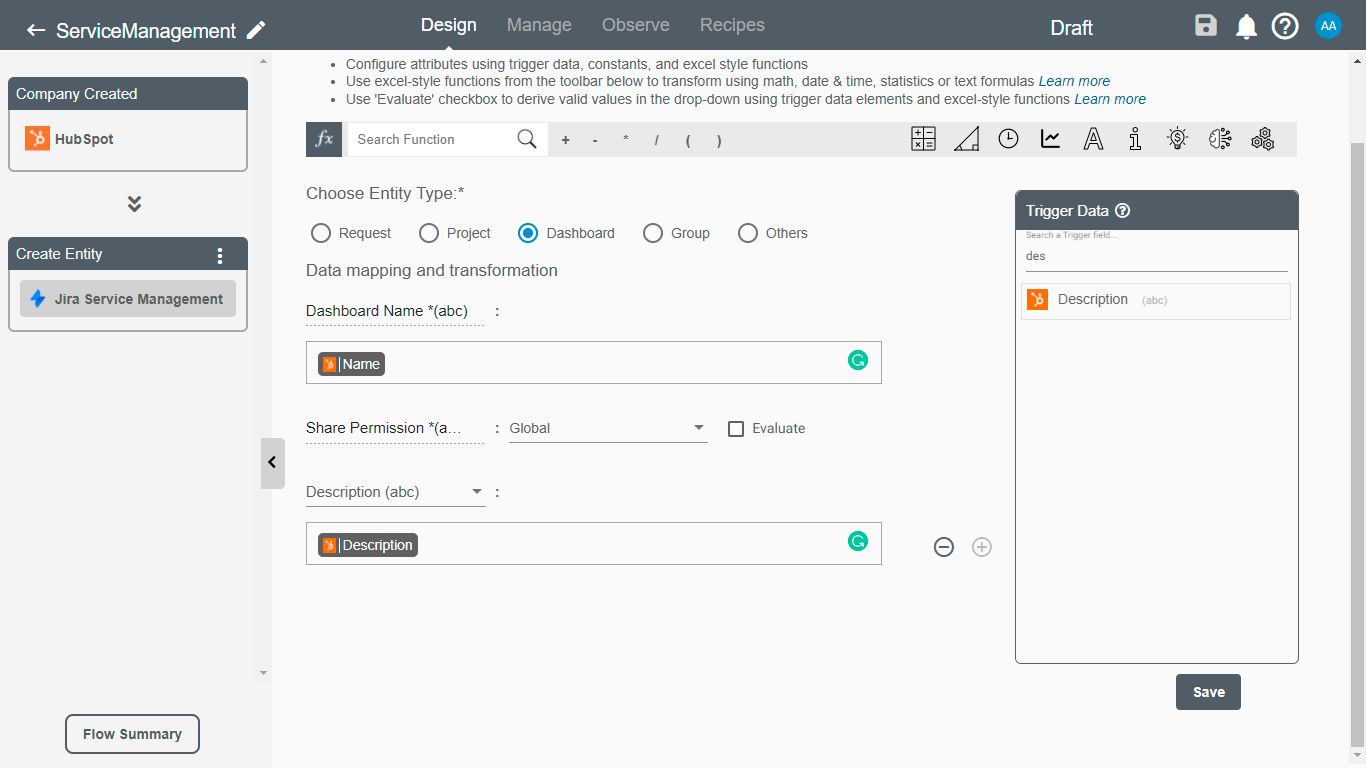The height and width of the screenshot is (768, 1366).
Task: Insert an opening parenthesis
Action: click(x=688, y=140)
